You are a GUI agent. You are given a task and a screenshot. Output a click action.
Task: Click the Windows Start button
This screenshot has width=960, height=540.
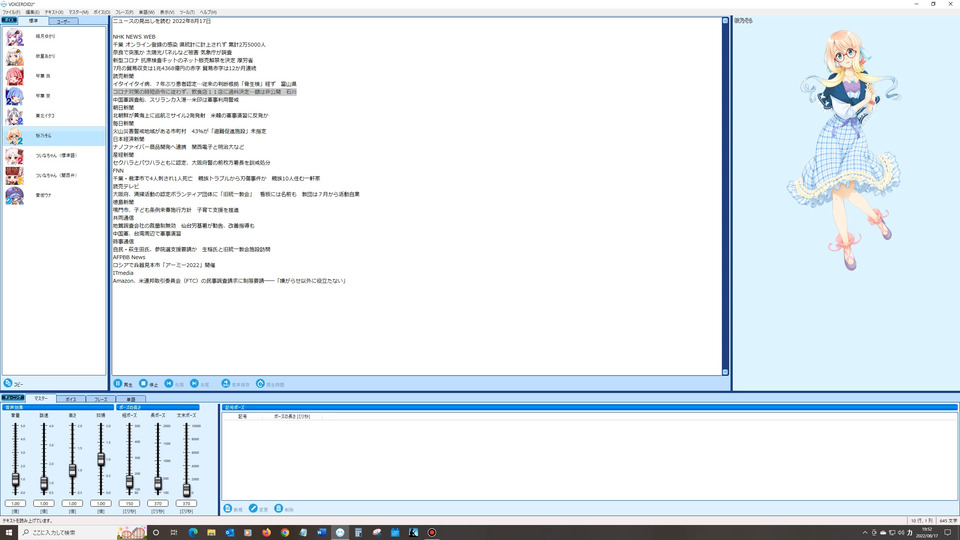(9, 533)
